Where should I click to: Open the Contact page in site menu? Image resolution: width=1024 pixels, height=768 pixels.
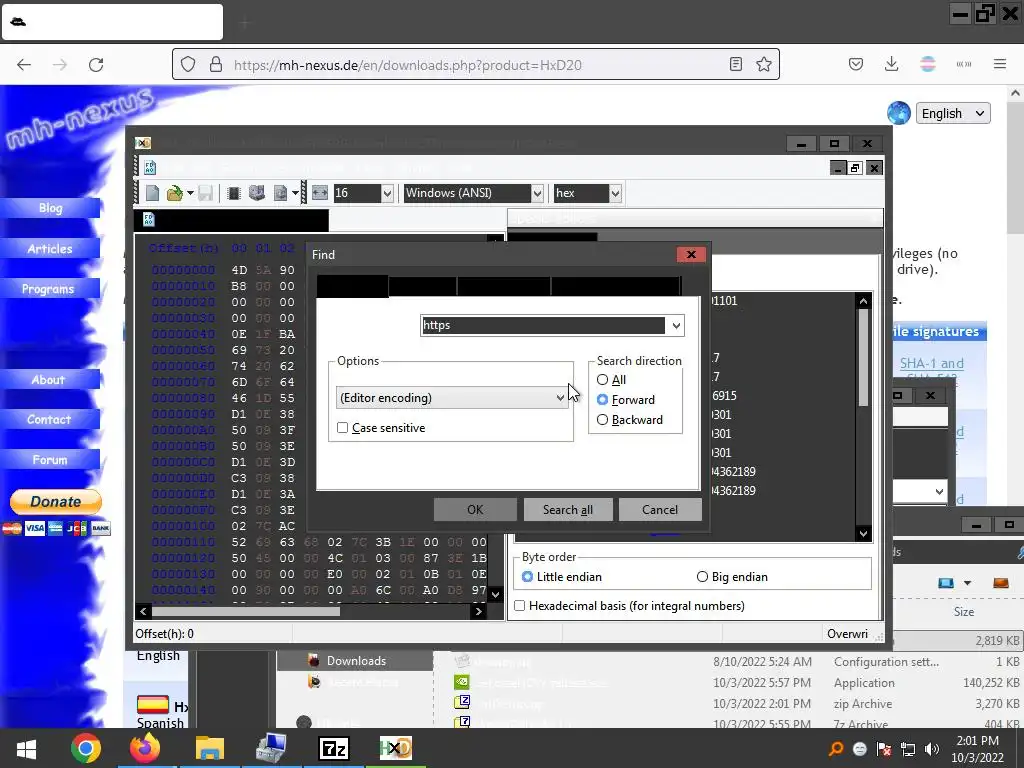[x=49, y=419]
